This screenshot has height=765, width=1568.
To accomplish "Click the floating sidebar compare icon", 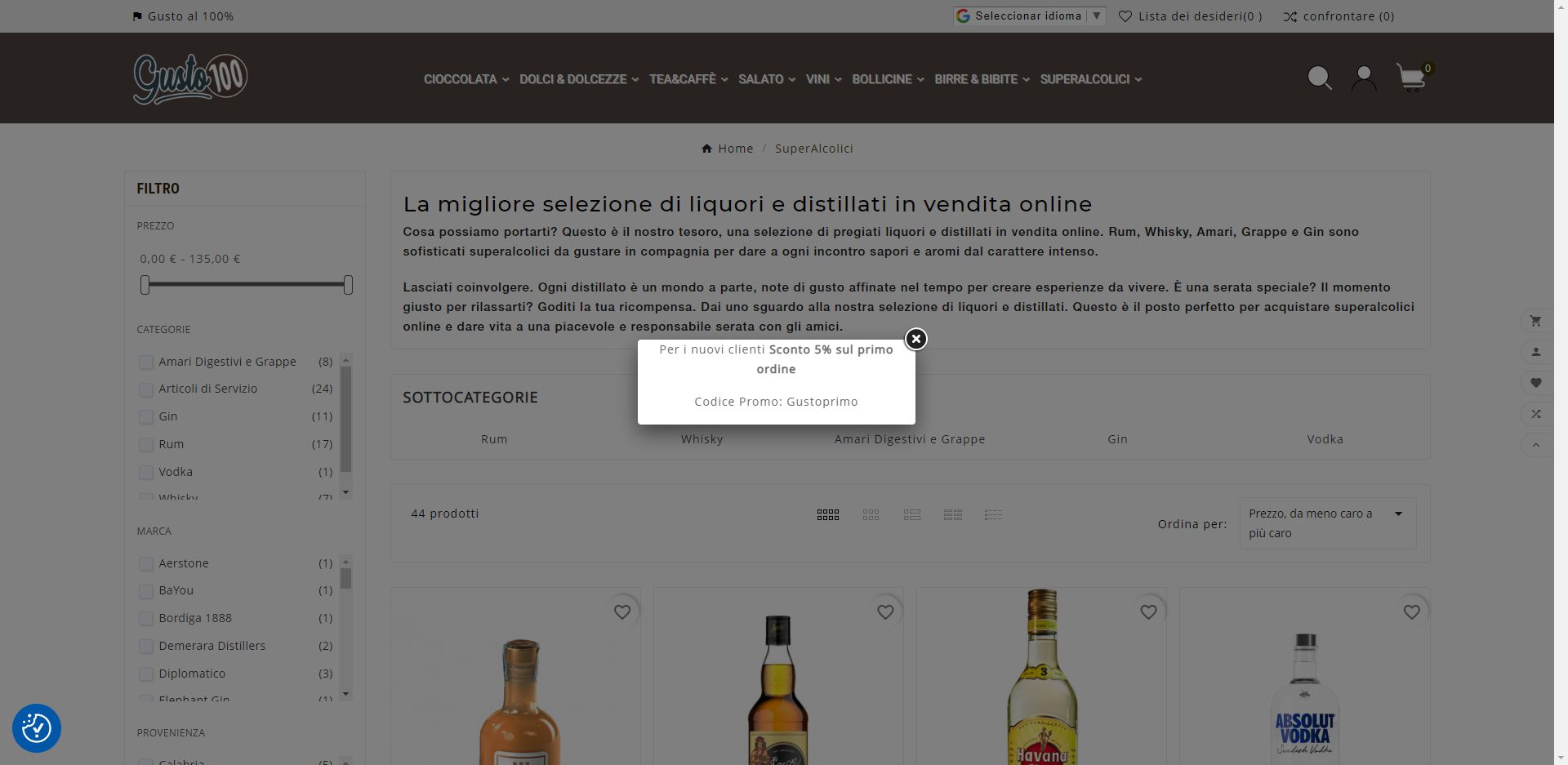I will pyautogui.click(x=1536, y=414).
